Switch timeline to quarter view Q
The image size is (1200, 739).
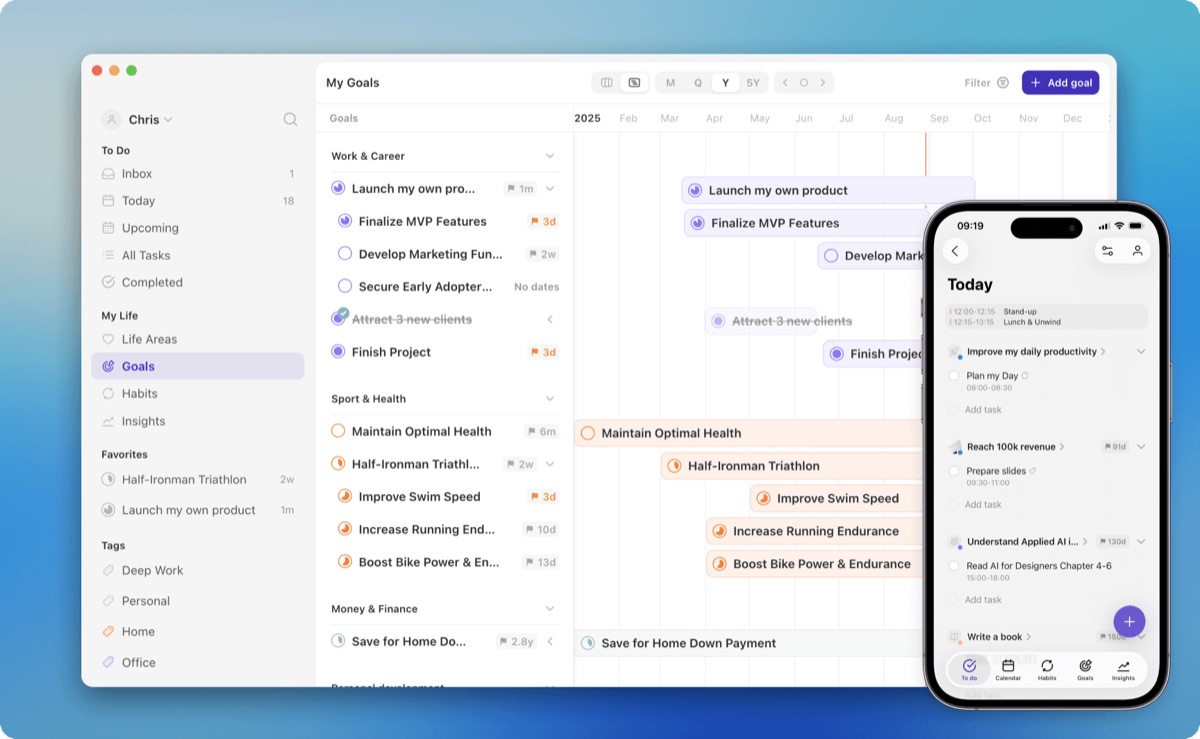coord(698,83)
